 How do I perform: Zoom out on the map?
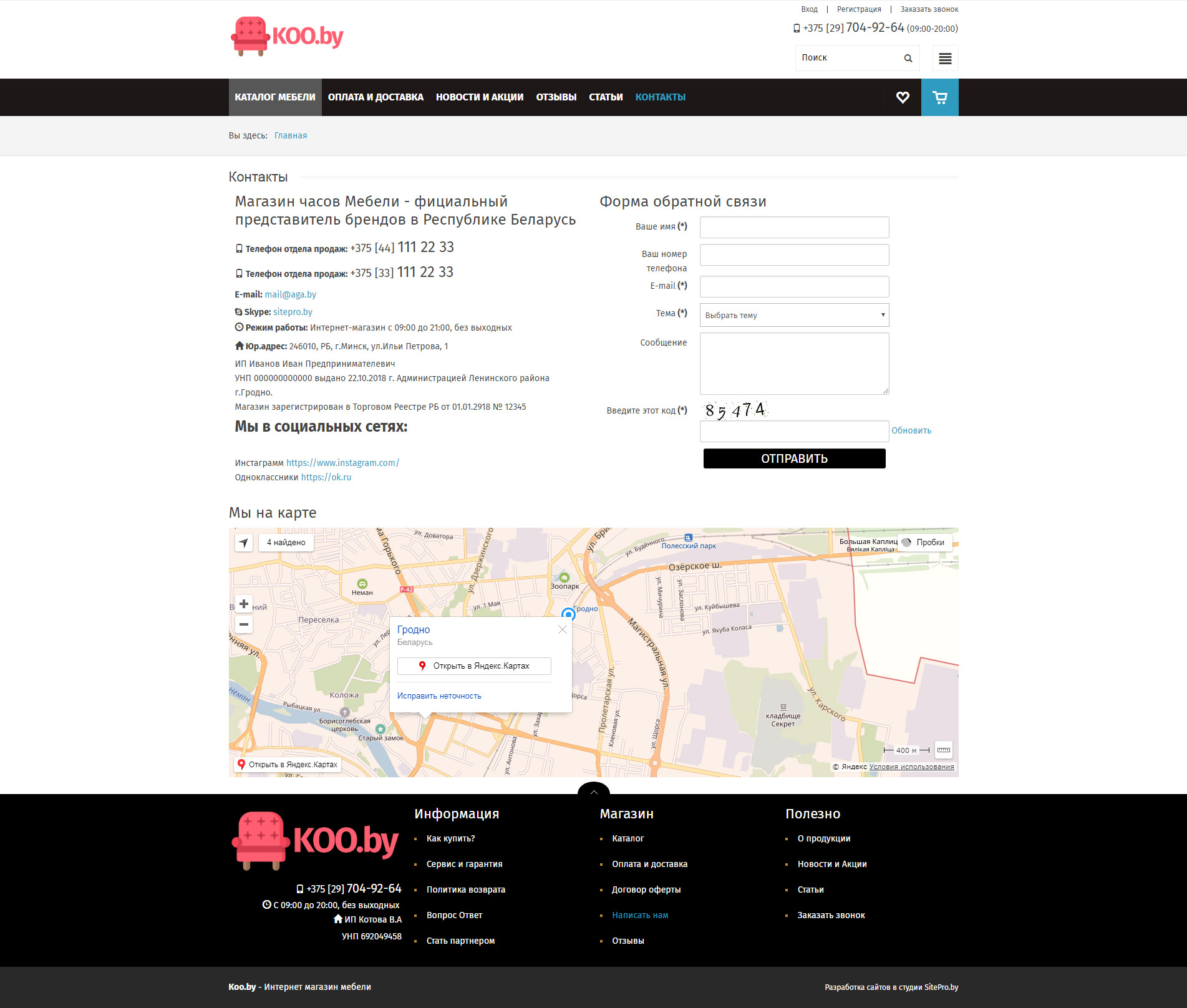(x=244, y=624)
